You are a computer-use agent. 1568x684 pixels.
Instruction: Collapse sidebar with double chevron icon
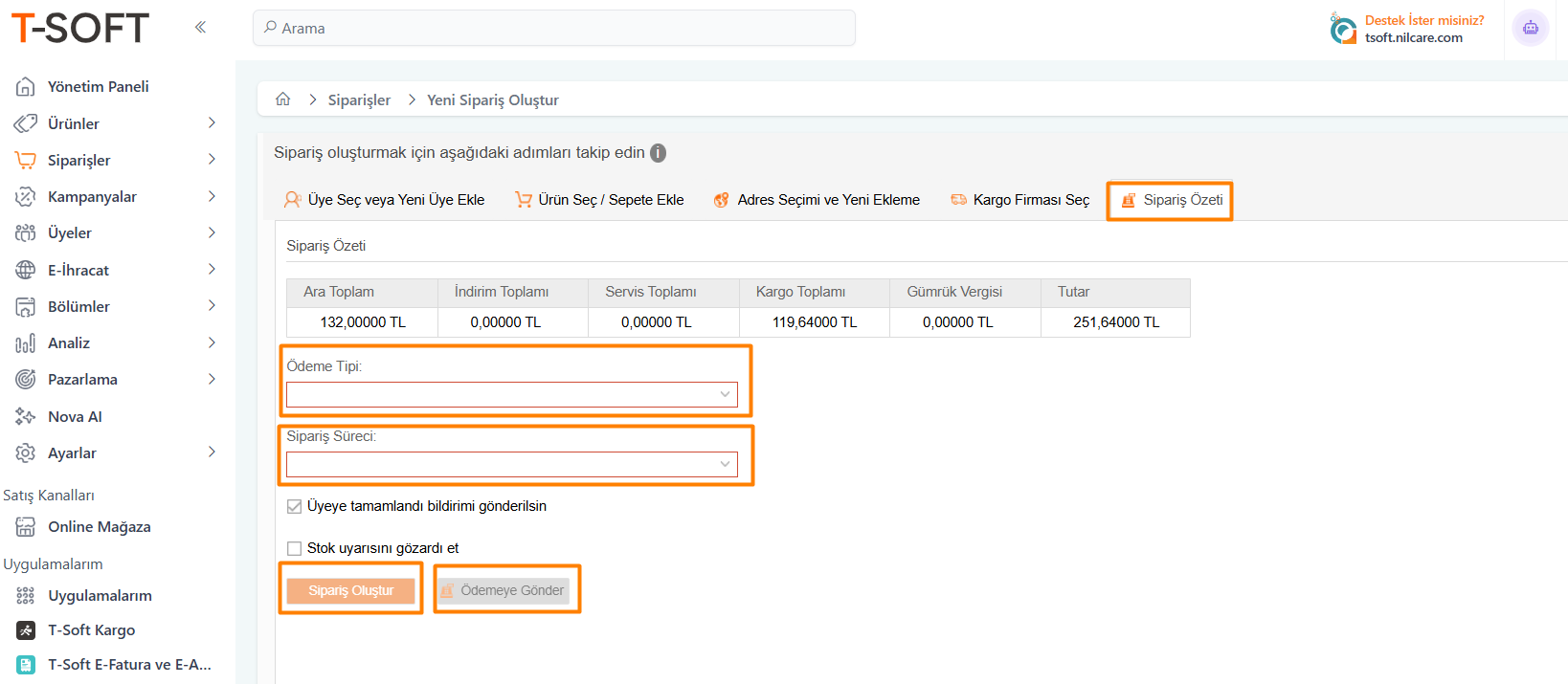pos(200,27)
